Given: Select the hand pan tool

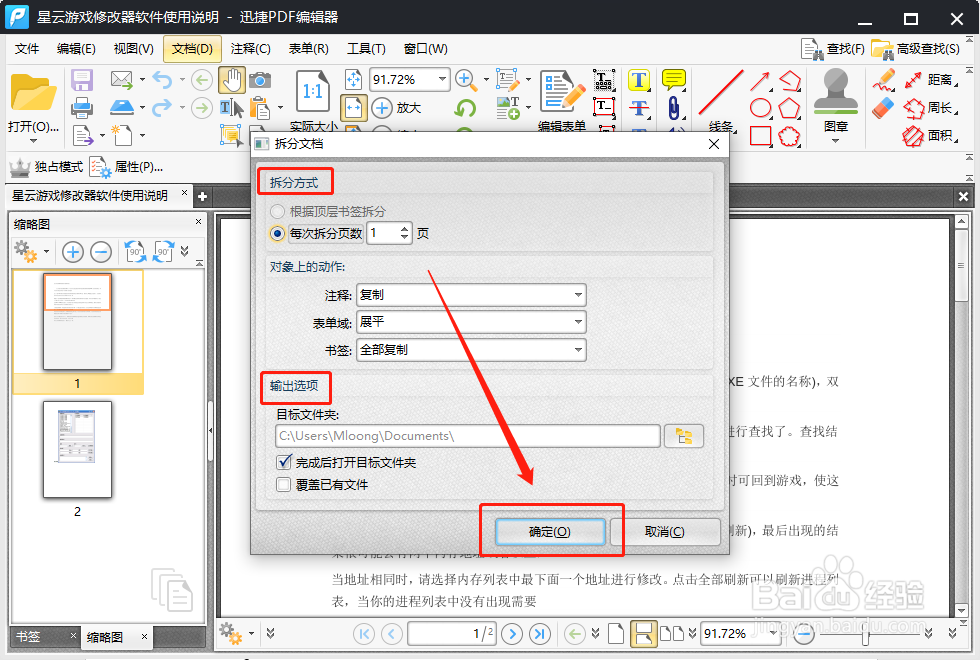Looking at the screenshot, I should 233,80.
